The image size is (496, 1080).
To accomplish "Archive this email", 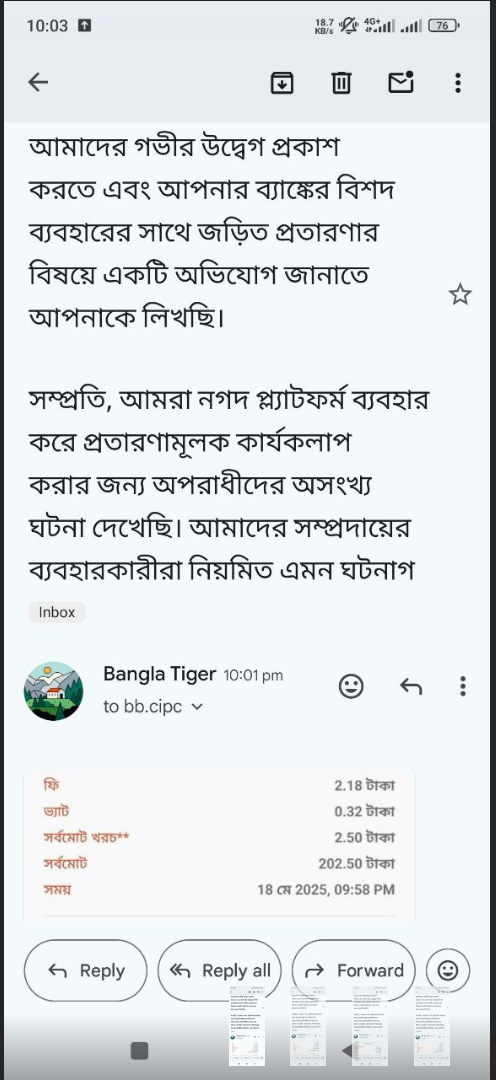I will [282, 83].
